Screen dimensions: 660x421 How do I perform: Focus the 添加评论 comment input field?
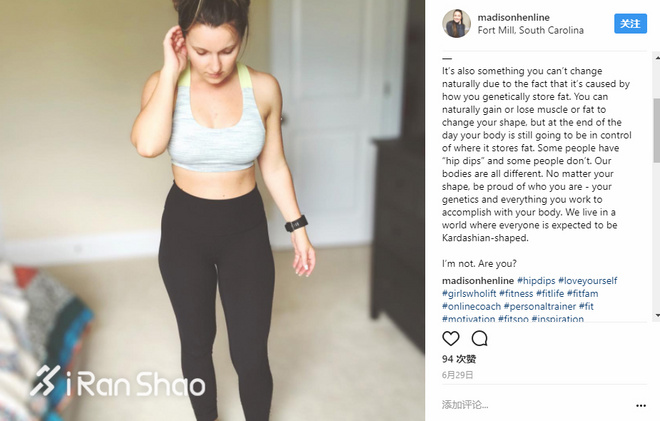coord(535,405)
